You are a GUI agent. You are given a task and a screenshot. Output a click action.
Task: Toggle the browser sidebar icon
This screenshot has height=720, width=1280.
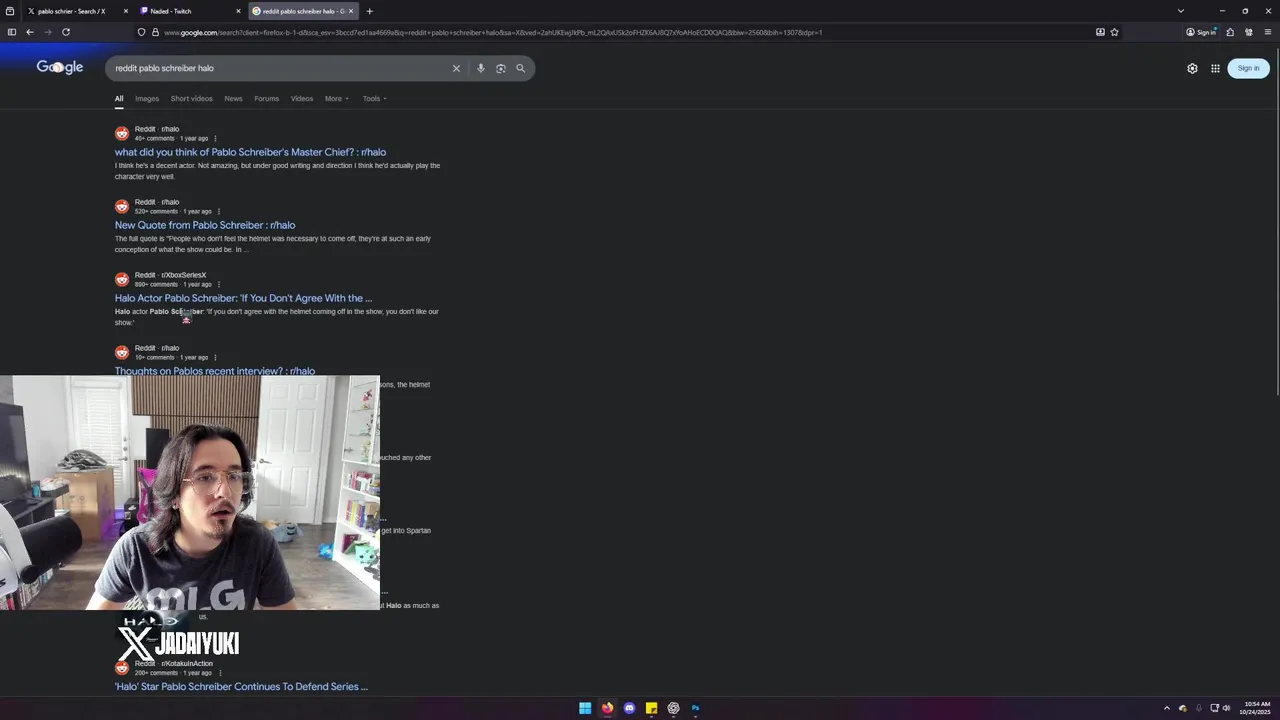click(12, 32)
